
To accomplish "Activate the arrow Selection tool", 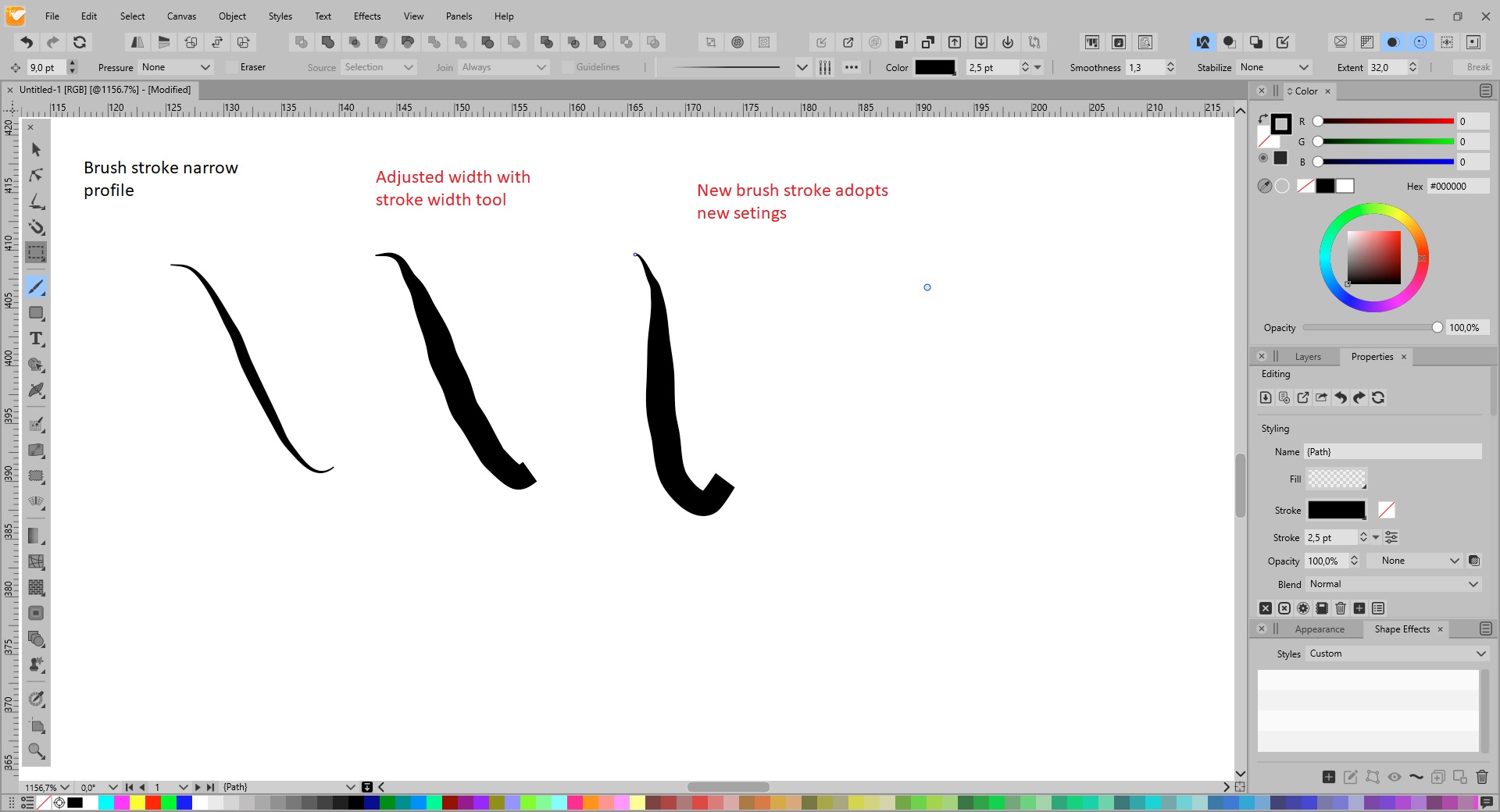I will pos(36,149).
